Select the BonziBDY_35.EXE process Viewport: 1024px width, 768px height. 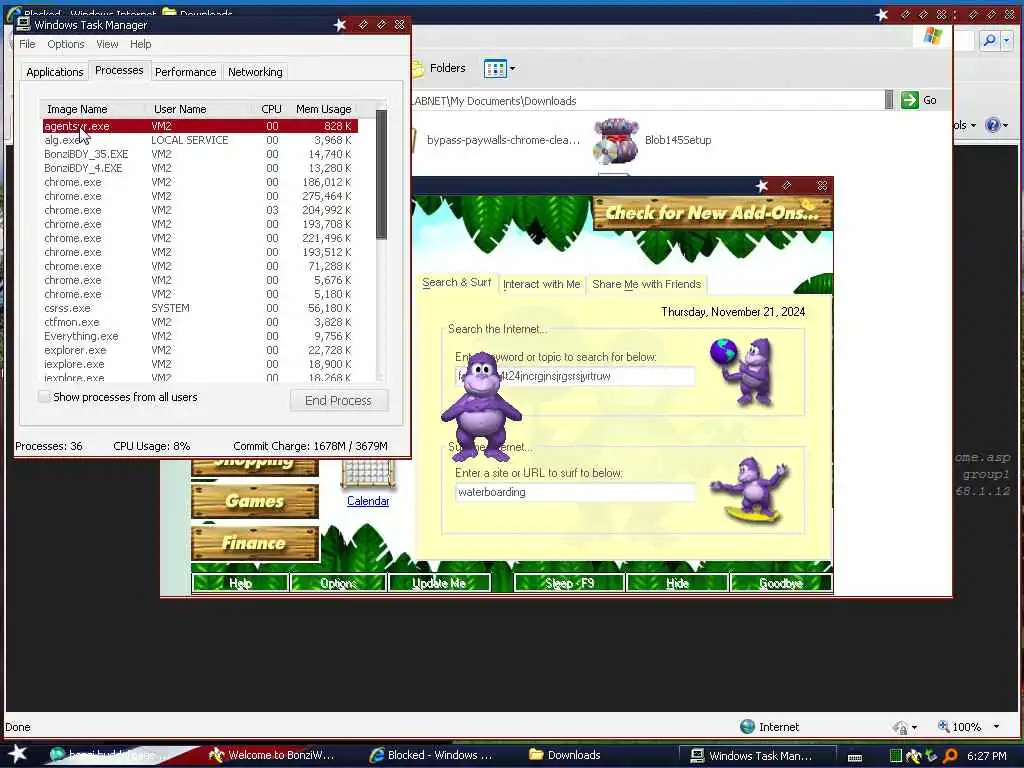(200, 154)
